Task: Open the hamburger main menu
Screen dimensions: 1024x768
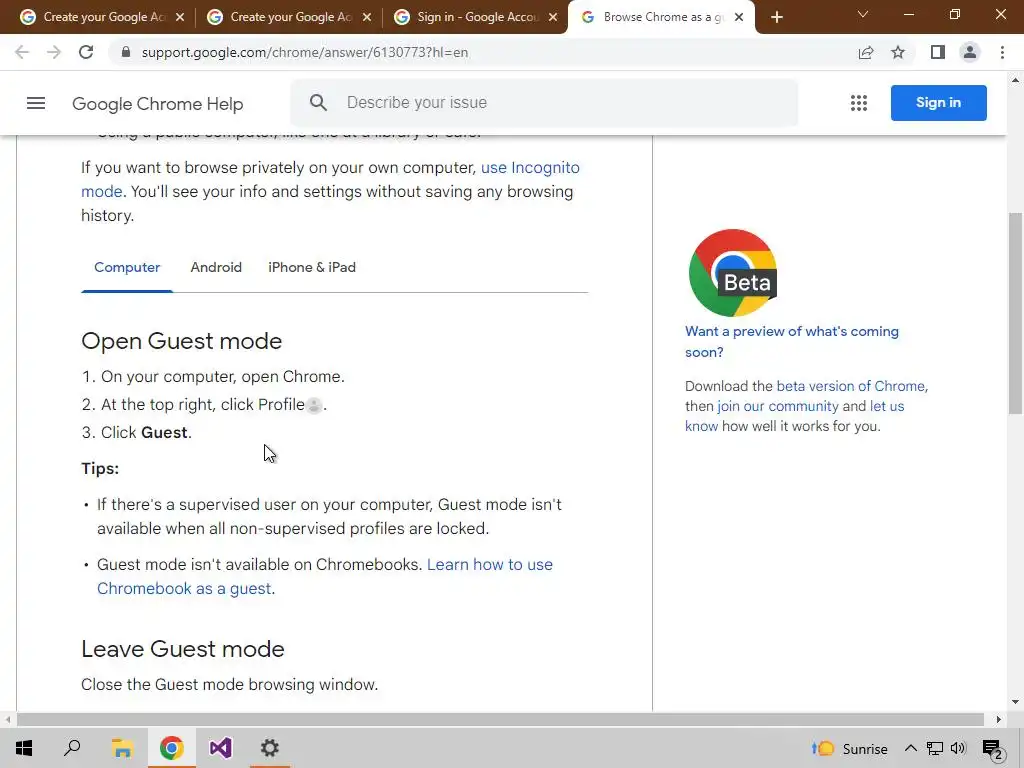Action: (36, 103)
